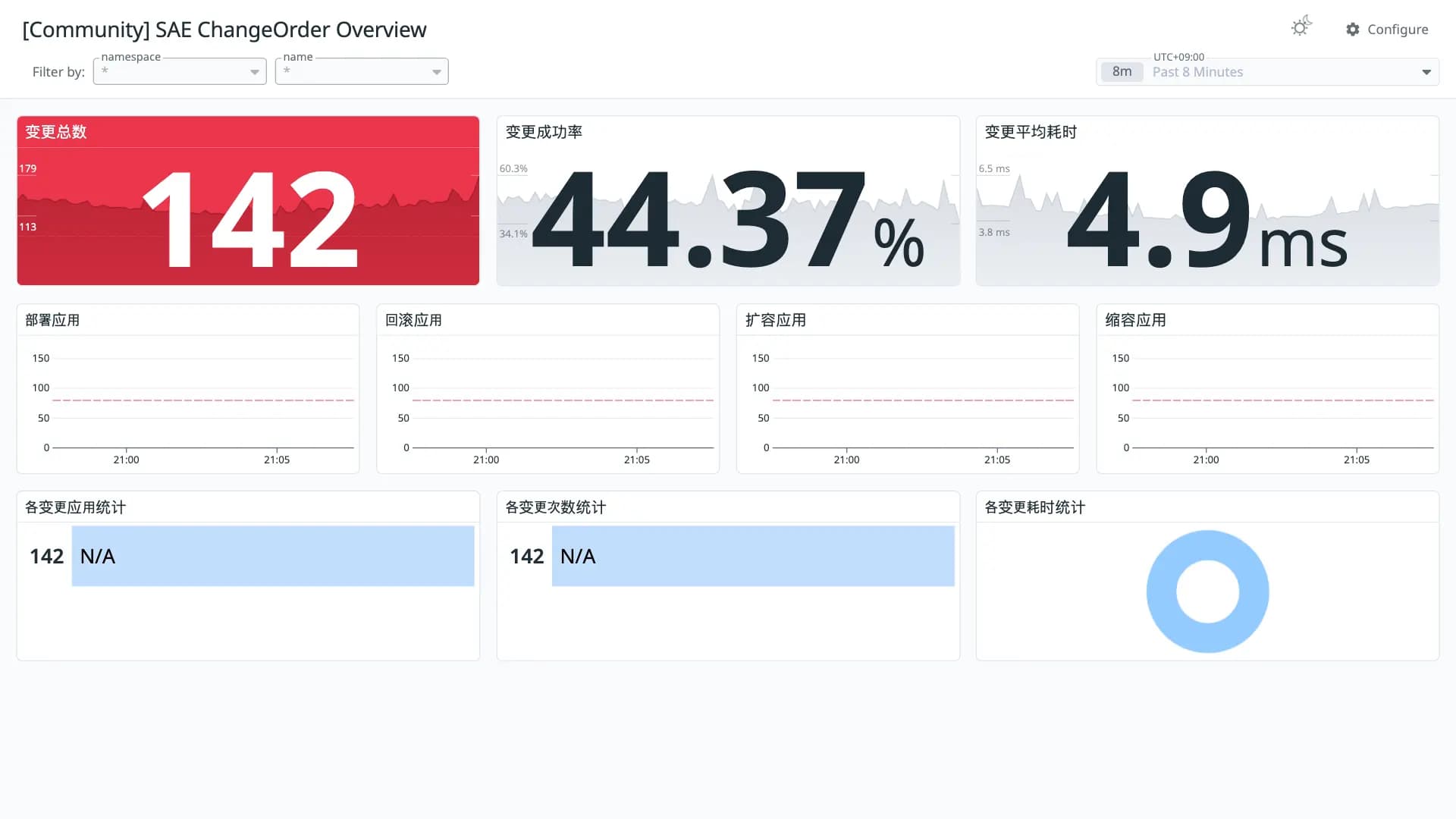This screenshot has width=1456, height=819.
Task: Click the 44.37% success rate value
Action: pyautogui.click(x=729, y=219)
